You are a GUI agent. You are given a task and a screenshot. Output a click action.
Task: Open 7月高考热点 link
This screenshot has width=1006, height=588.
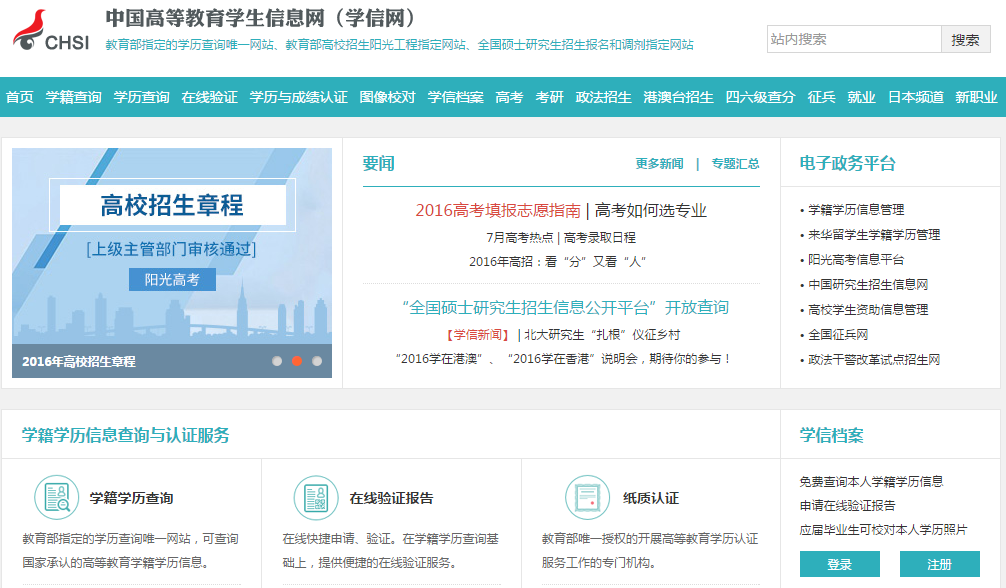520,238
